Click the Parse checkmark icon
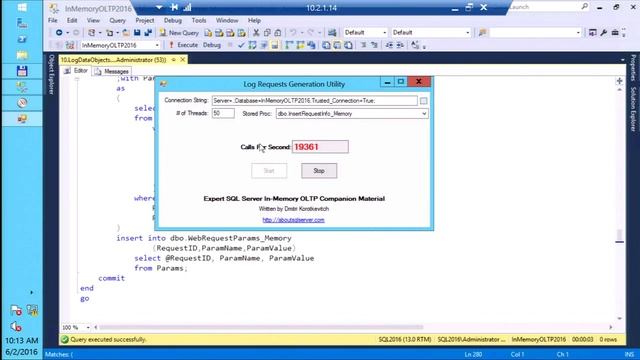Screen dimensions: 640x360 pos(241,45)
